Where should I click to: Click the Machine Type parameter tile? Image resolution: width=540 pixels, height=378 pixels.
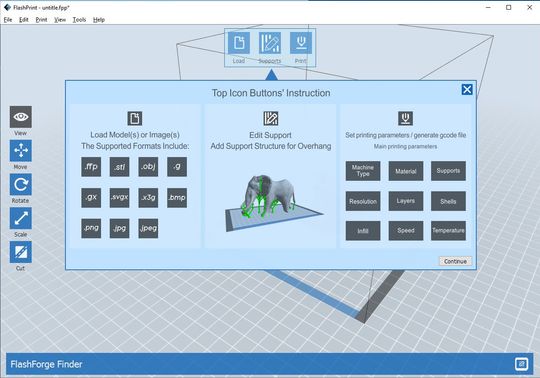tap(363, 171)
